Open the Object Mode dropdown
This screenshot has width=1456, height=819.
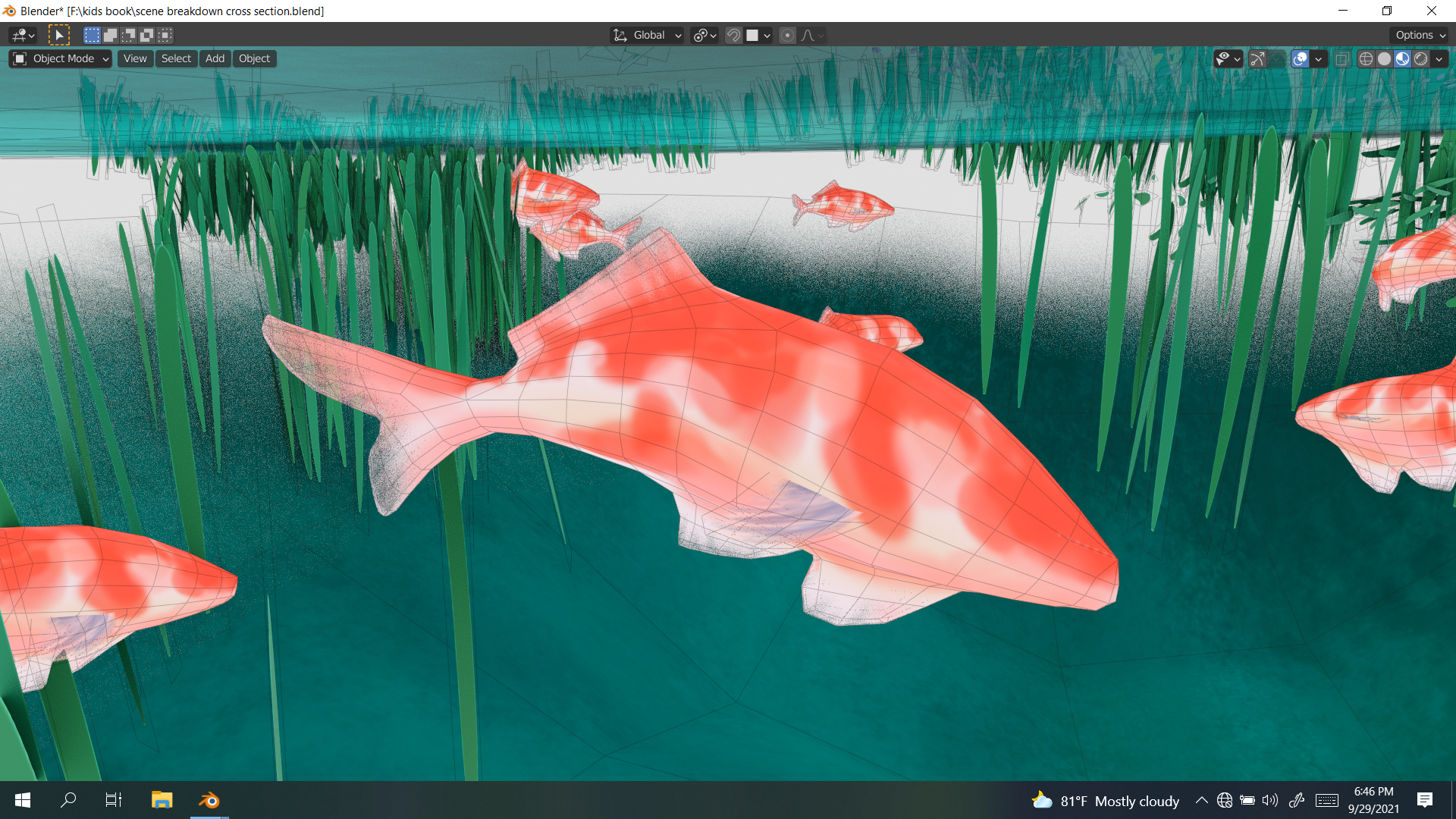click(x=59, y=58)
